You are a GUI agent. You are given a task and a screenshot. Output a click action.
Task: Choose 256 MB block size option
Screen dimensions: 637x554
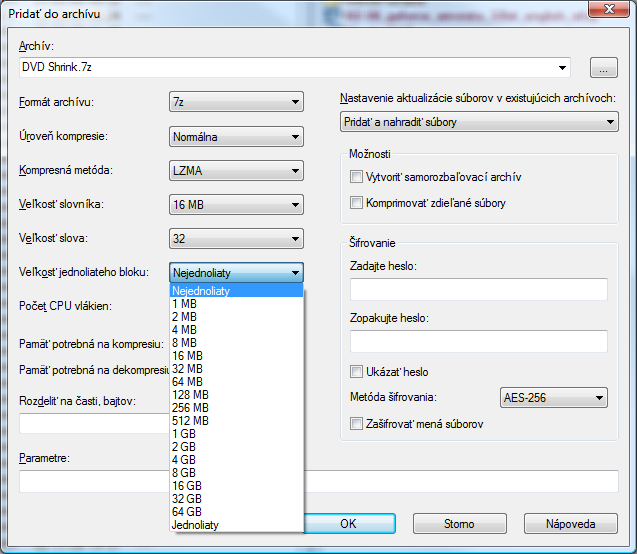(236, 408)
